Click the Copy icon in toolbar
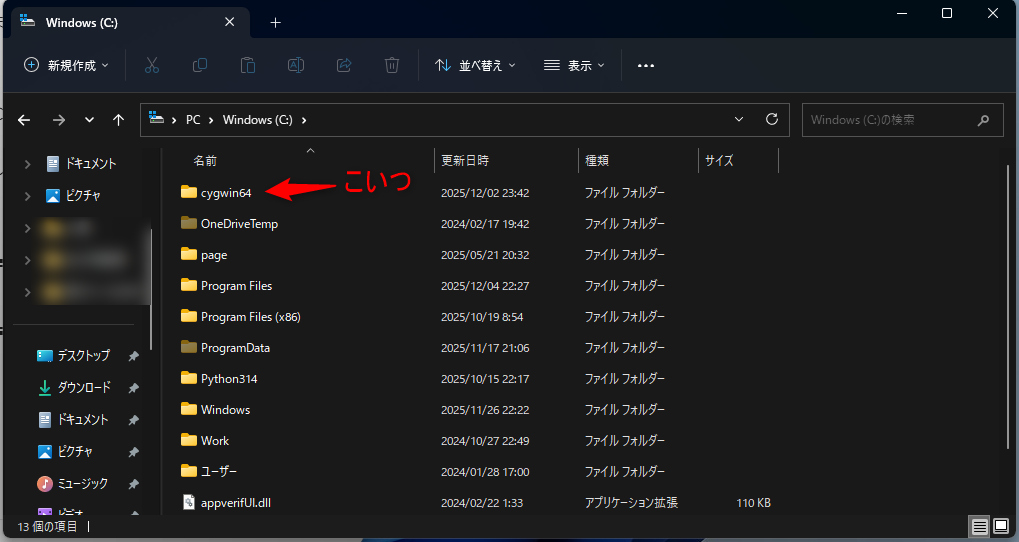Screen dimensions: 1019x542 [x=200, y=65]
